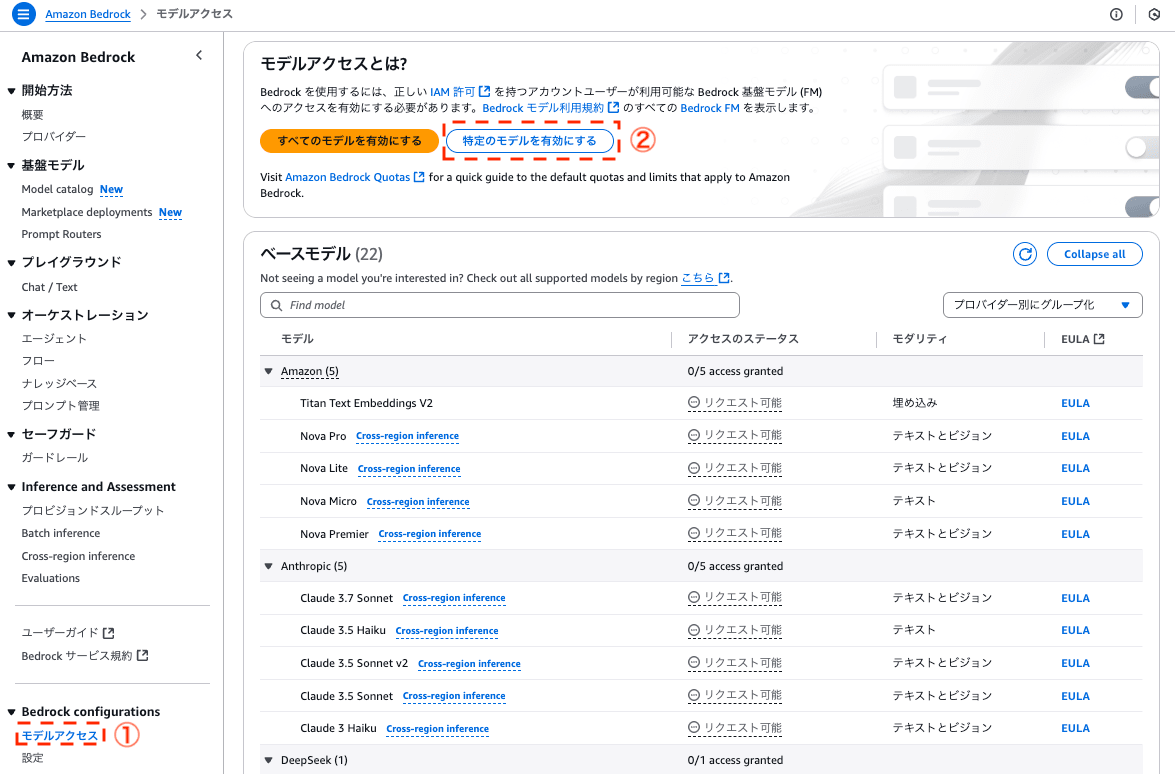
Task: Collapse the 基盤モデル sidebar section
Action: [11, 166]
